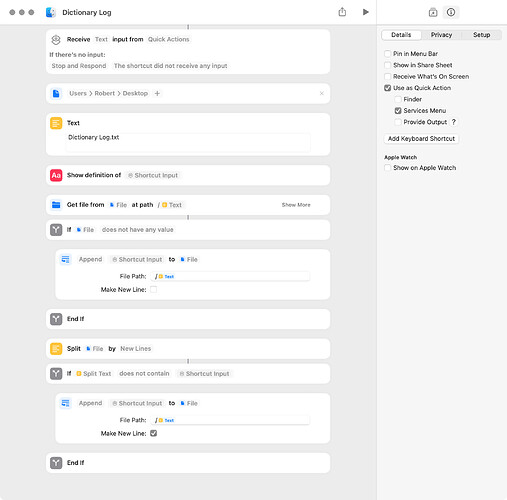Remove the Desktop folder action with X
Screen dimensions: 507x500
[322, 93]
